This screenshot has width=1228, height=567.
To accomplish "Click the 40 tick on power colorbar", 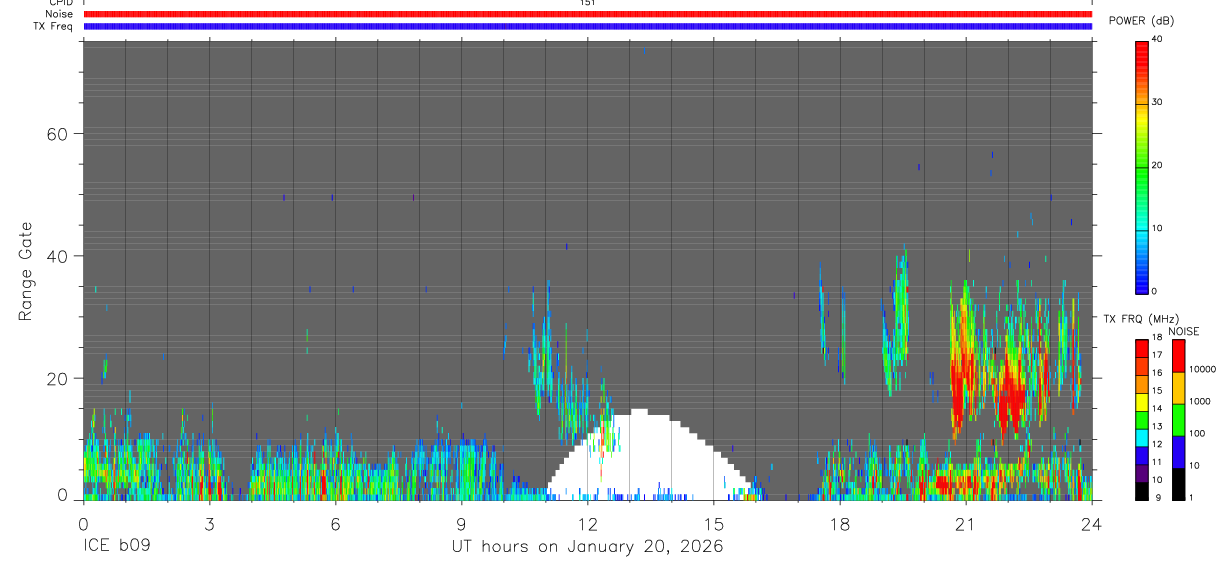I will click(x=1157, y=39).
